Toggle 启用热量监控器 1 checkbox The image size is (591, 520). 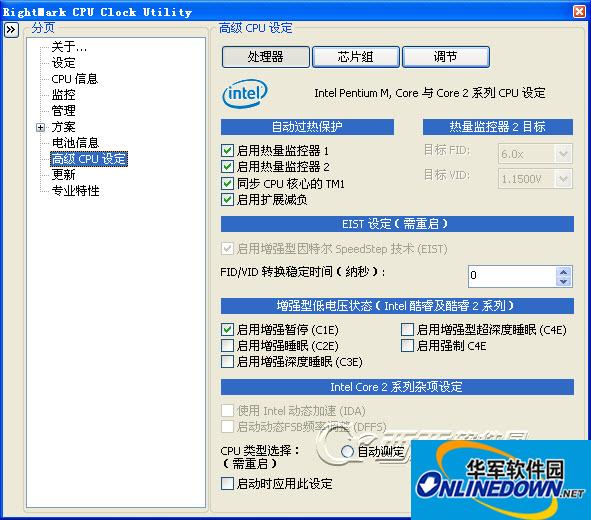point(227,151)
